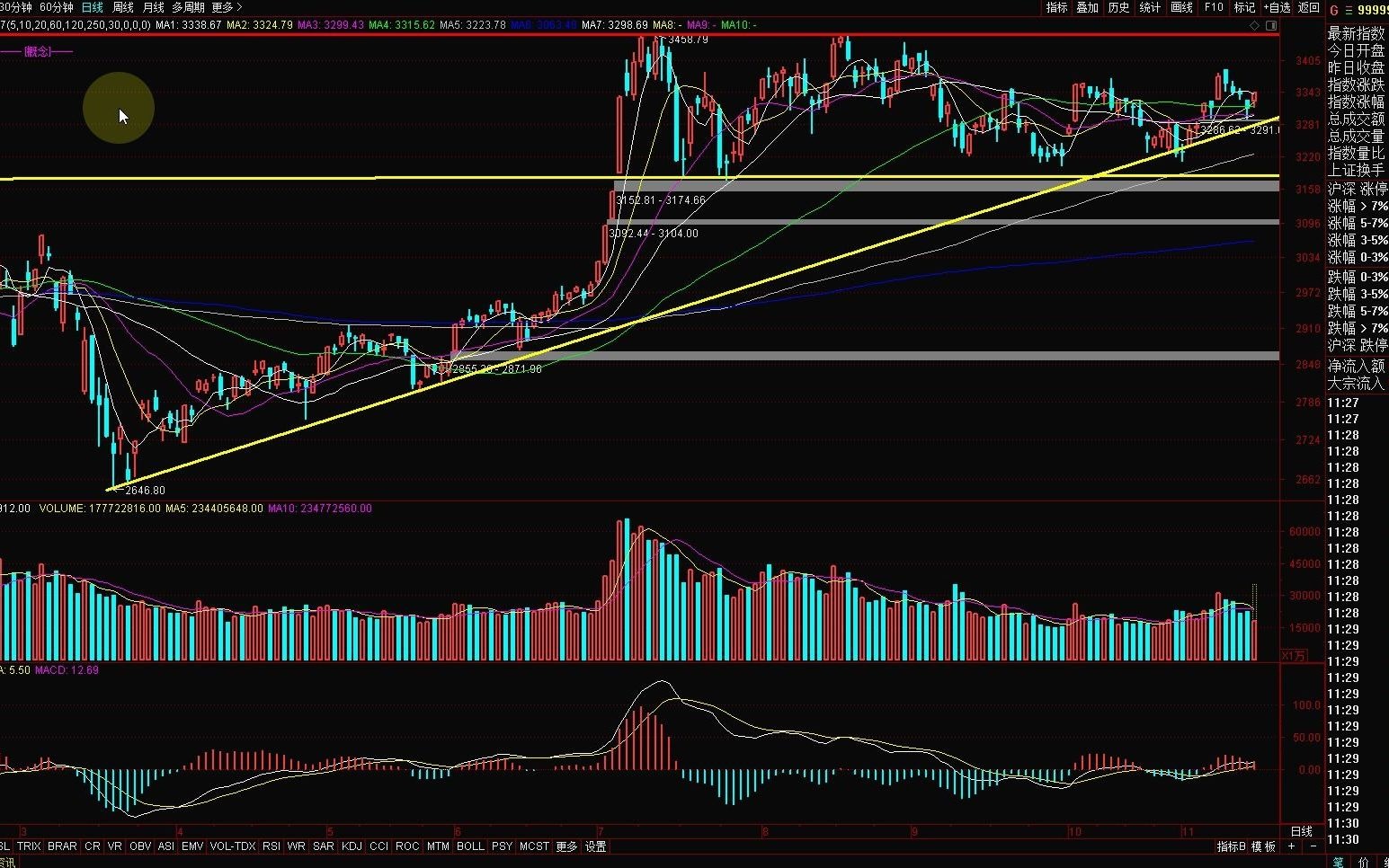Select the MTM indicator tab
The height and width of the screenshot is (868, 1389).
pyautogui.click(x=438, y=846)
